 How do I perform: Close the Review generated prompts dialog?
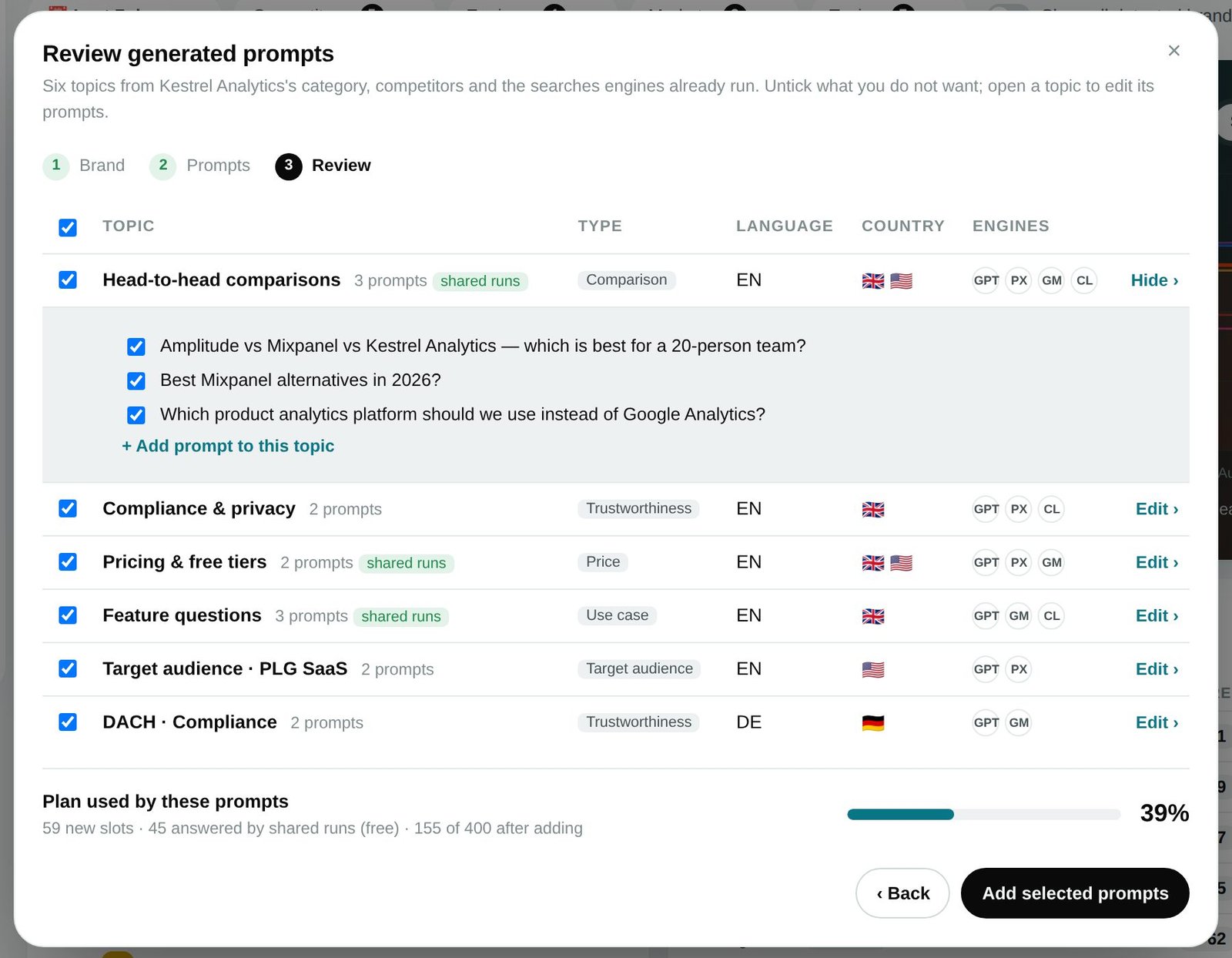1173,51
